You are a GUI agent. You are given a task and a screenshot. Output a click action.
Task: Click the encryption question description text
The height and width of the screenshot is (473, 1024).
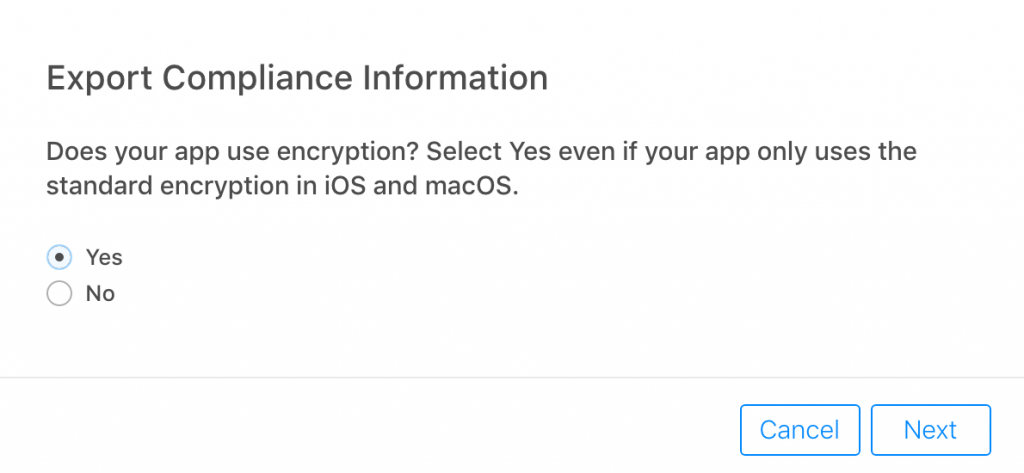pyautogui.click(x=481, y=169)
